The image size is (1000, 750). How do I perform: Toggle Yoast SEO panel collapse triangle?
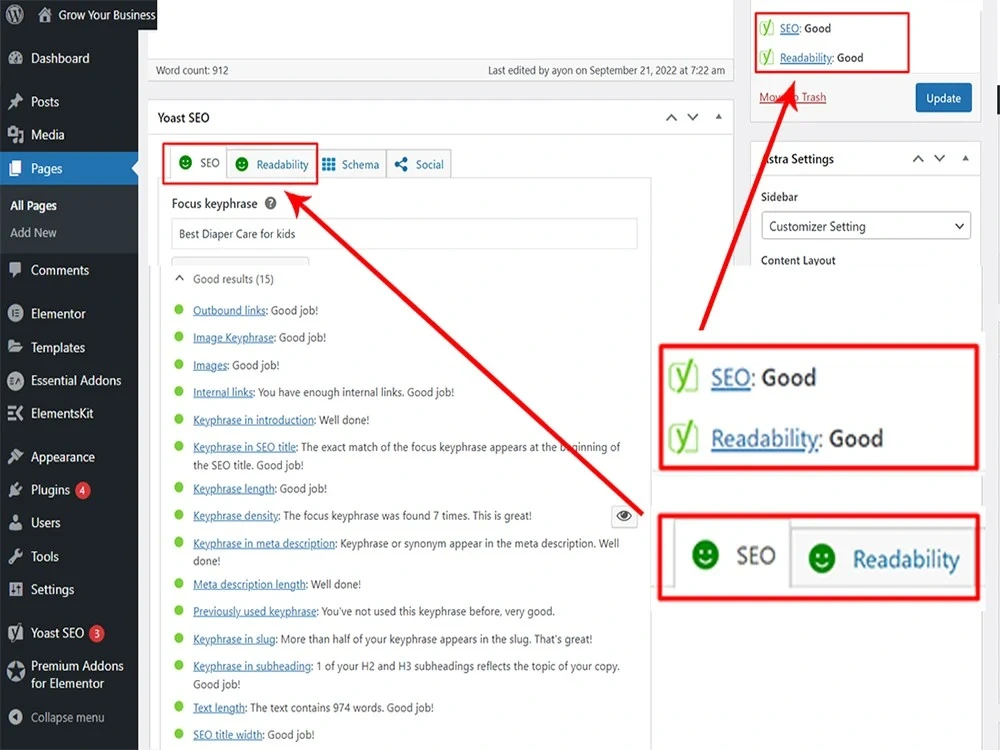click(719, 117)
